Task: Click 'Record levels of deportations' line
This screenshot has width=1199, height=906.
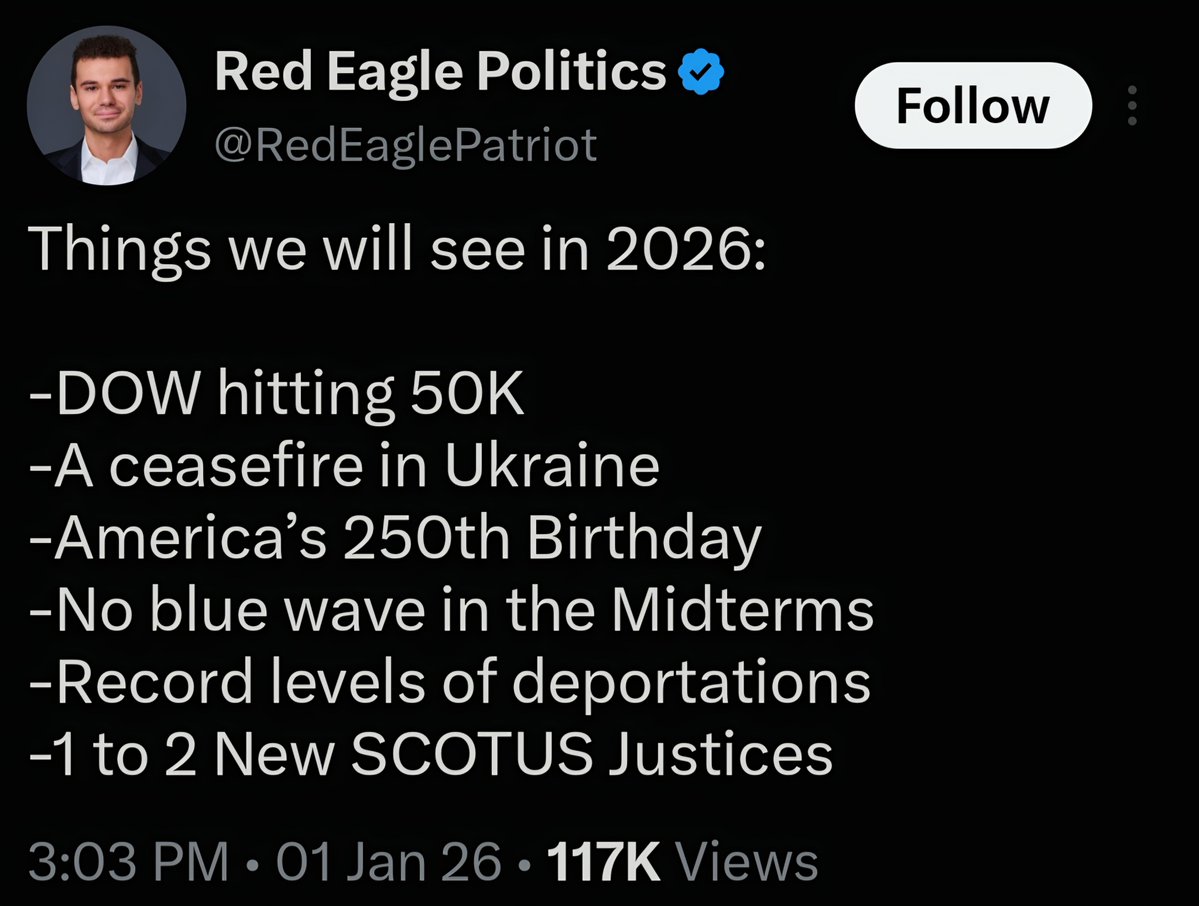Action: coord(450,683)
